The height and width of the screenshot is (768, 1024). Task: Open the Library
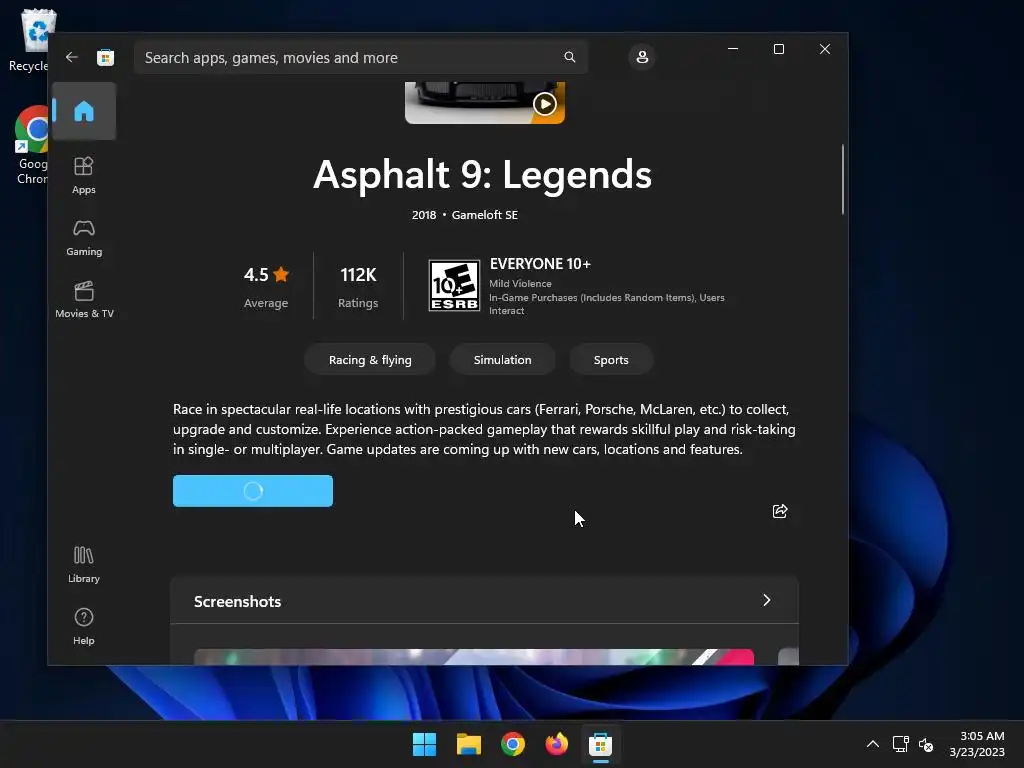pos(84,565)
